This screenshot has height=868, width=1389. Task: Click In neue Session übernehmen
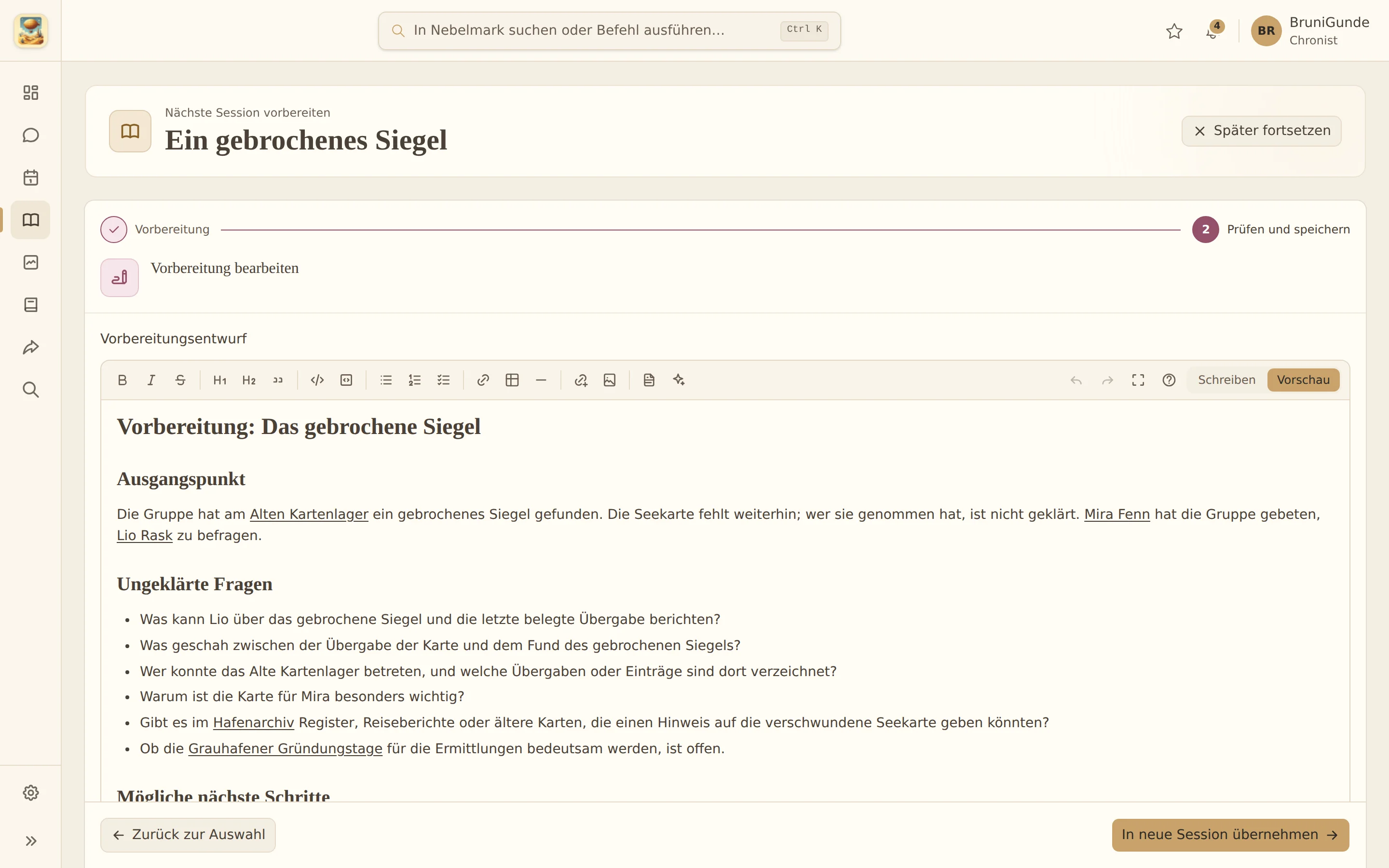[x=1230, y=835]
